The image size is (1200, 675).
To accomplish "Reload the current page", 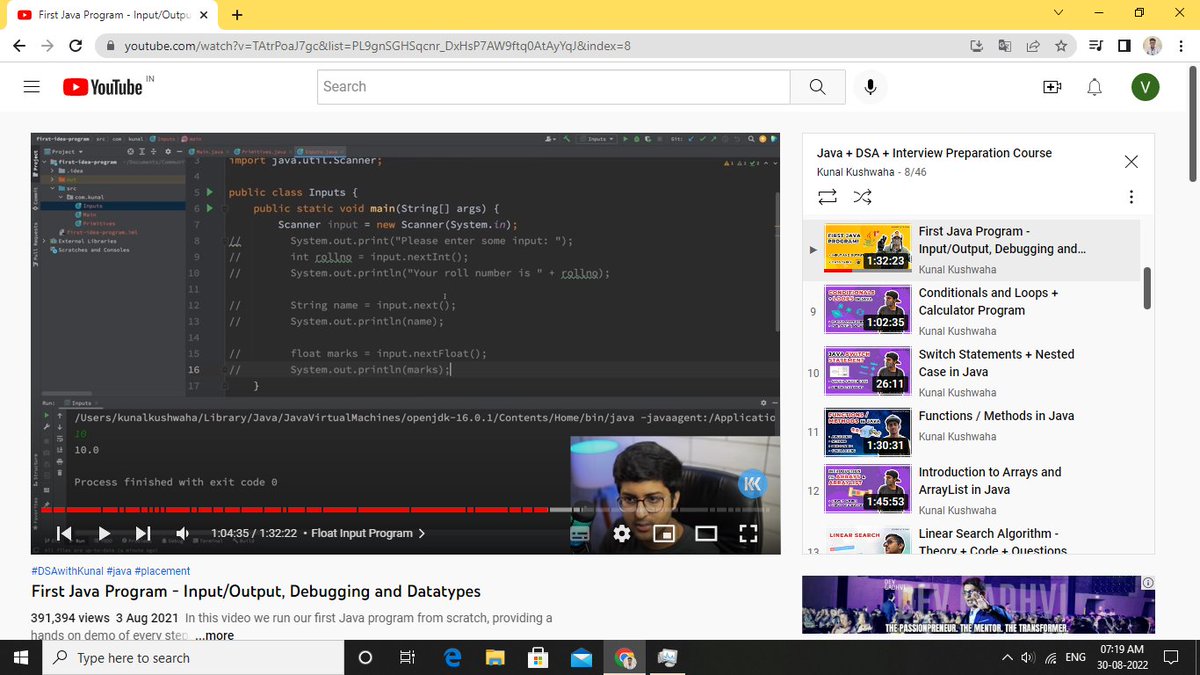I will coord(76,46).
